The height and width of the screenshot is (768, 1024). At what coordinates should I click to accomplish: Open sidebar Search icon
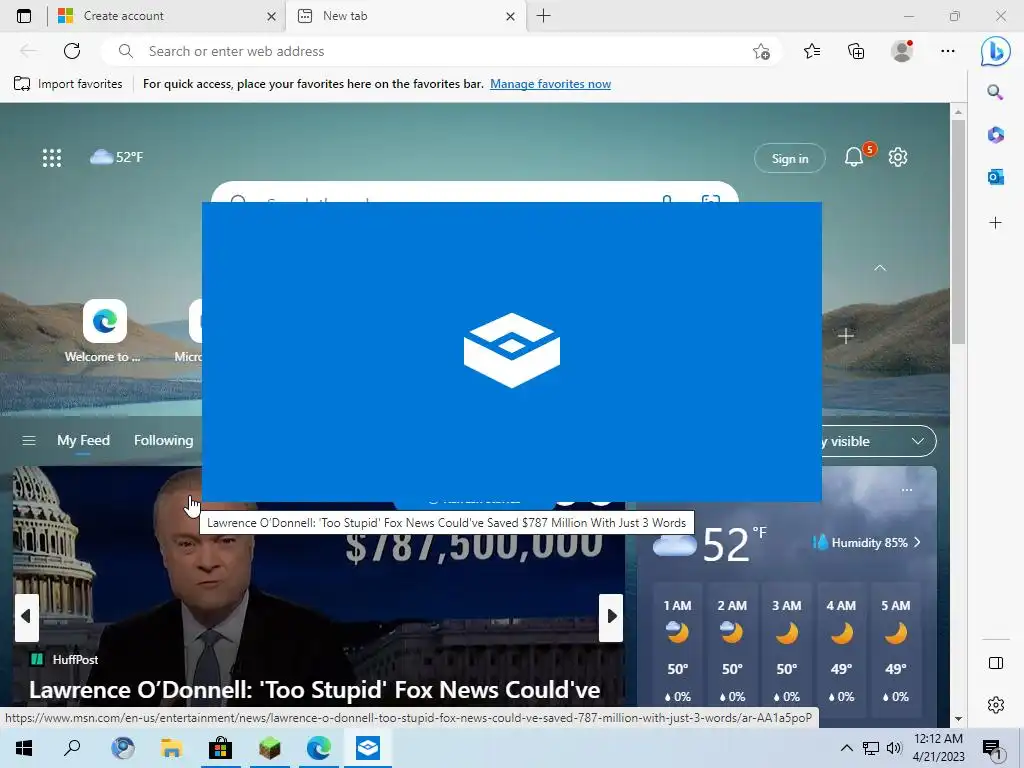coord(995,92)
